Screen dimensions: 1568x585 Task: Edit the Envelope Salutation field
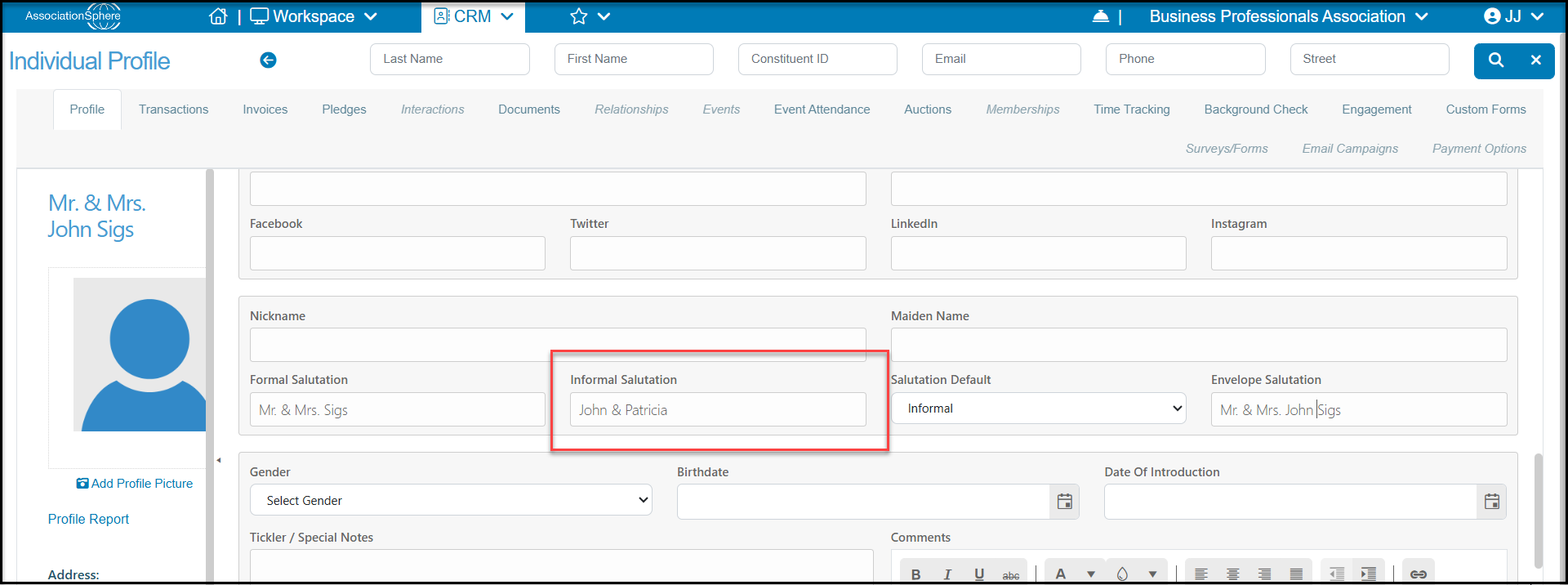pyautogui.click(x=1359, y=409)
